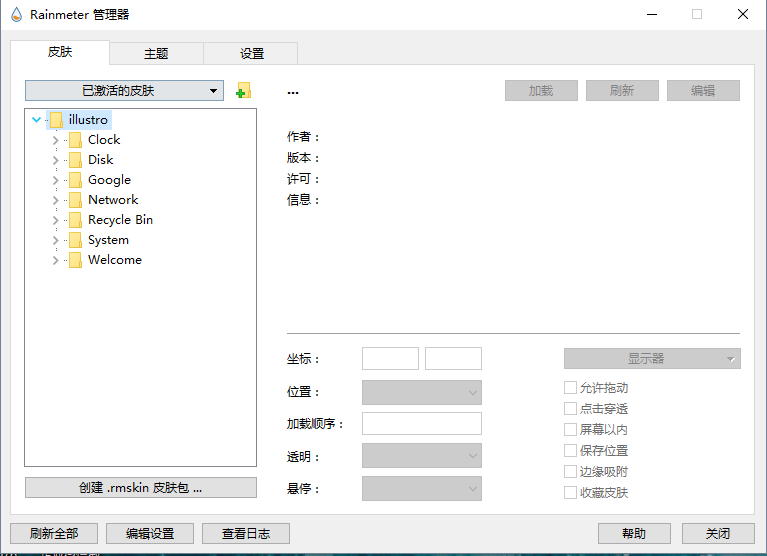Click the 刷新 button
This screenshot has width=767, height=556.
(x=622, y=90)
